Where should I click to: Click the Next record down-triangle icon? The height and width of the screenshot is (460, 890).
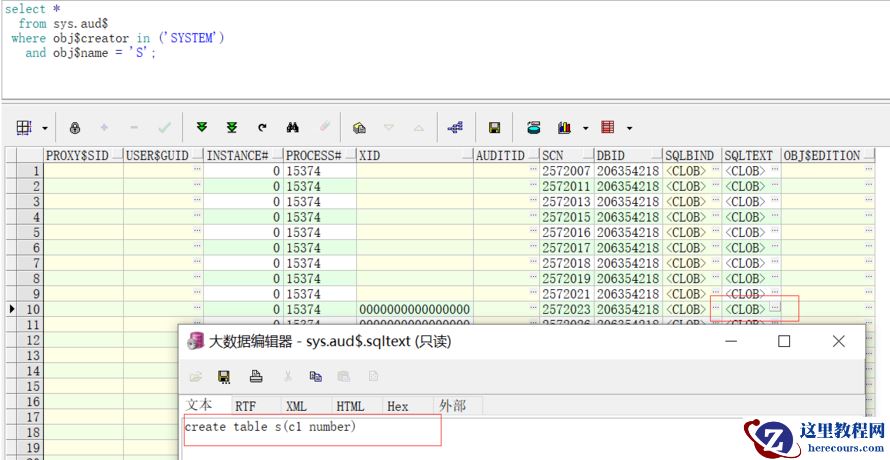pyautogui.click(x=389, y=128)
